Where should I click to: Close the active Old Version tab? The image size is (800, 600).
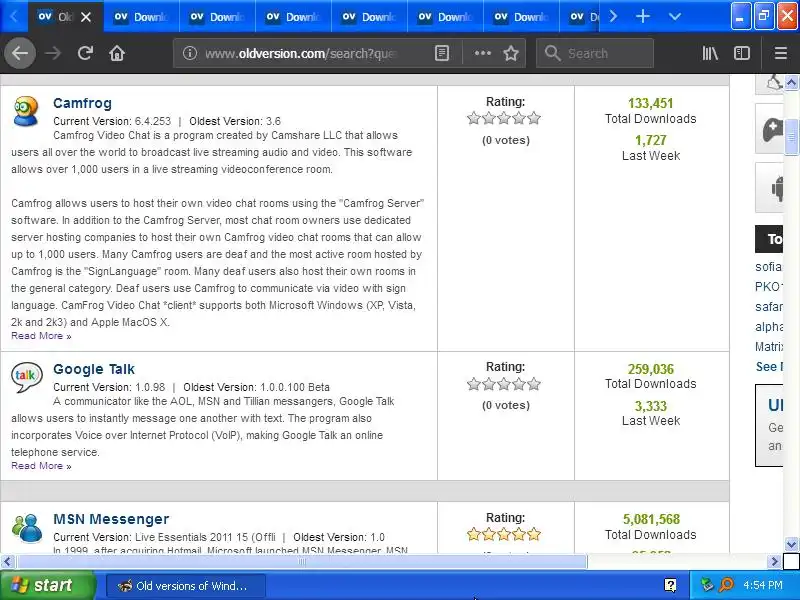(86, 17)
